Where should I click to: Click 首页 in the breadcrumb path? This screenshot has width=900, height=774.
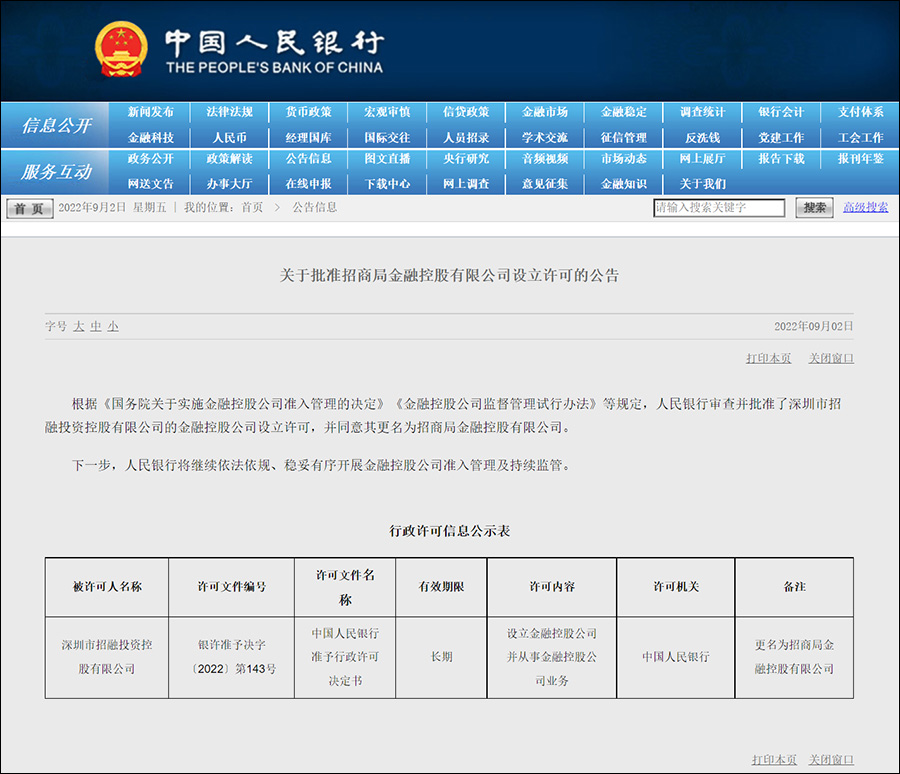pyautogui.click(x=252, y=207)
